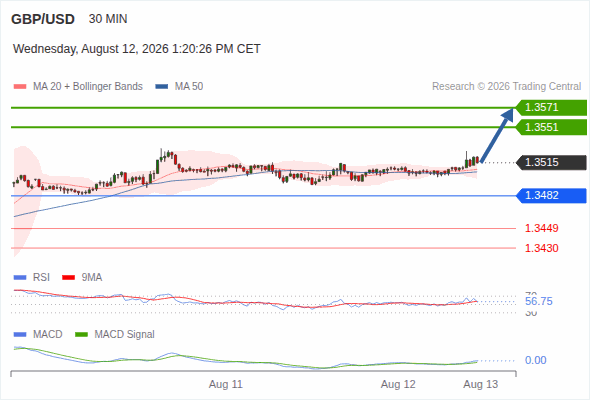Screen dimensions: 590x400
Task: Click the 1.3571 green resistance price tag
Action: point(551,108)
